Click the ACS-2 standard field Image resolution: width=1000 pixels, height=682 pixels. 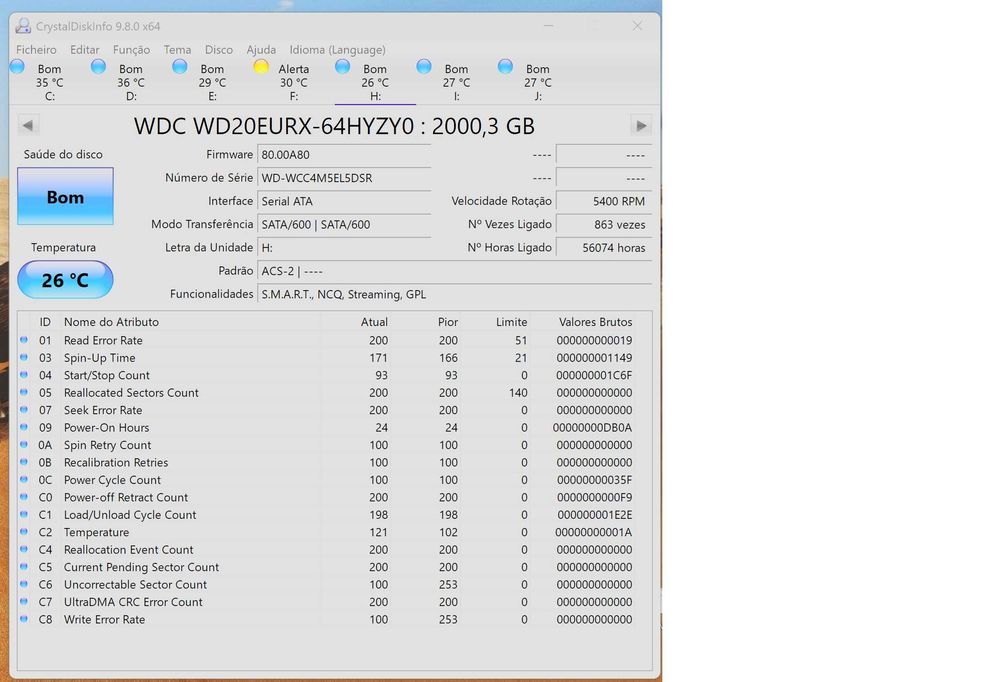pos(455,271)
